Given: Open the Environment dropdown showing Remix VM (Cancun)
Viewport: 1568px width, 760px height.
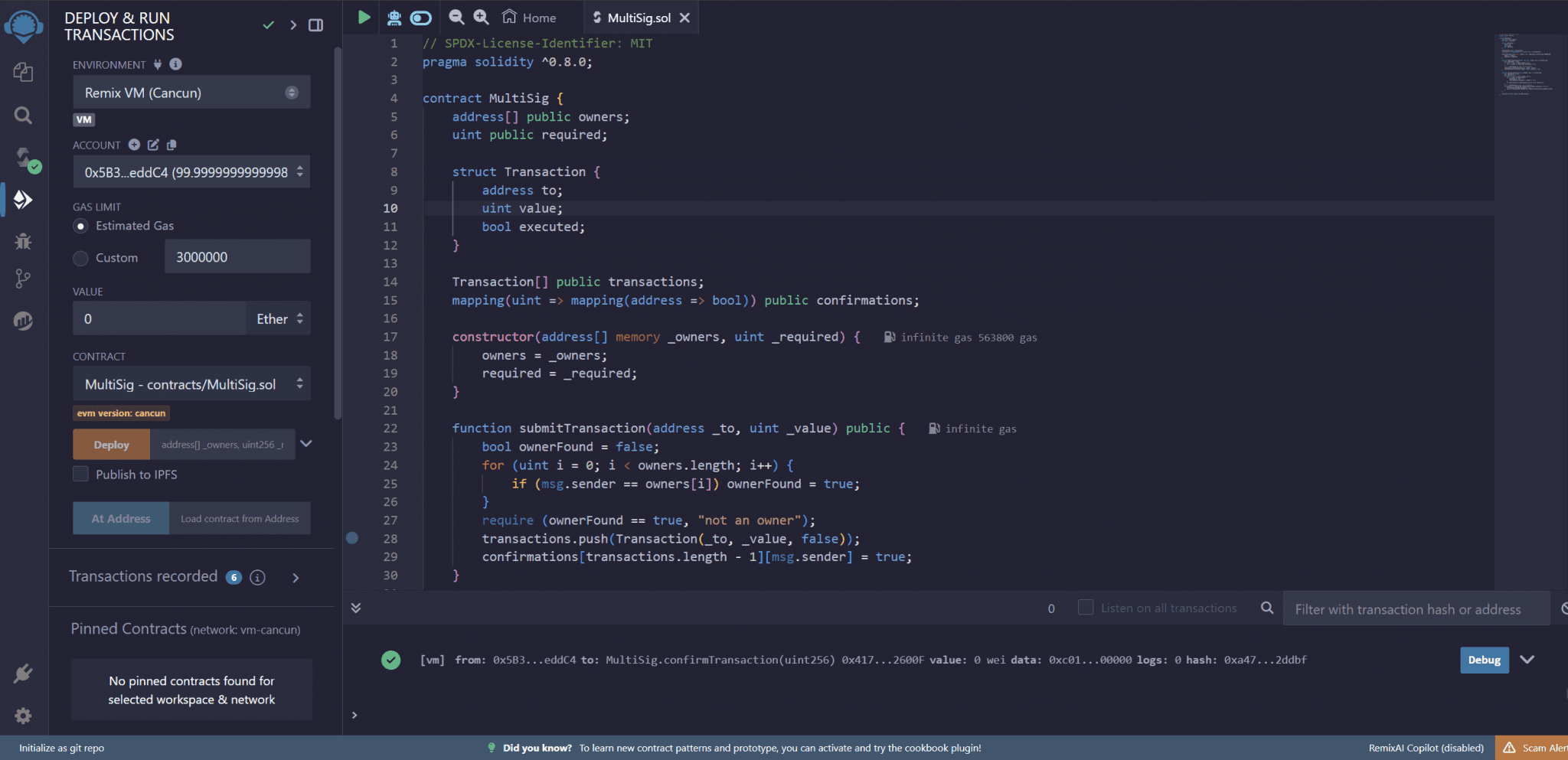Looking at the screenshot, I should (191, 92).
